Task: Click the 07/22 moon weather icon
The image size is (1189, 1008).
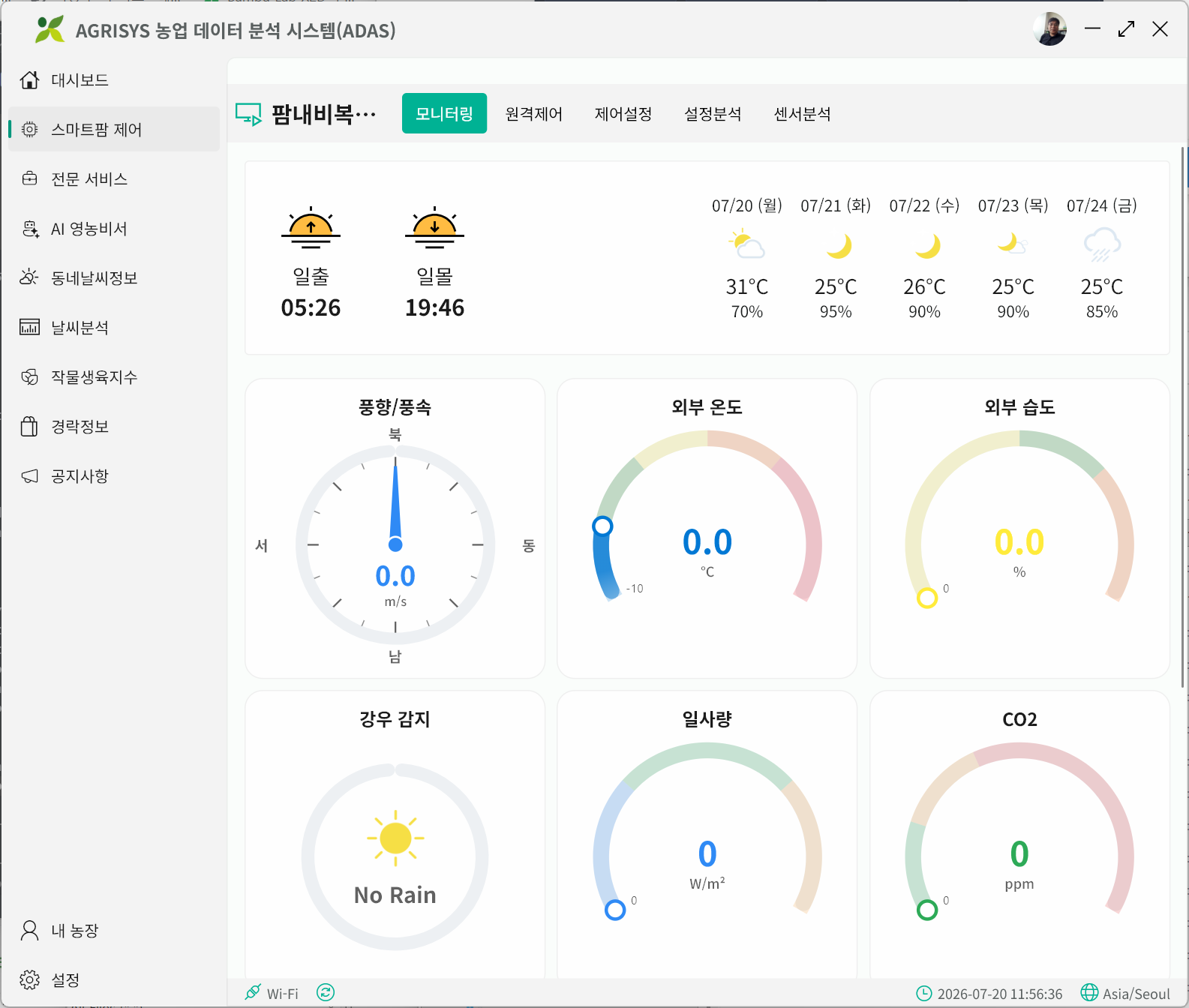Action: [x=927, y=245]
